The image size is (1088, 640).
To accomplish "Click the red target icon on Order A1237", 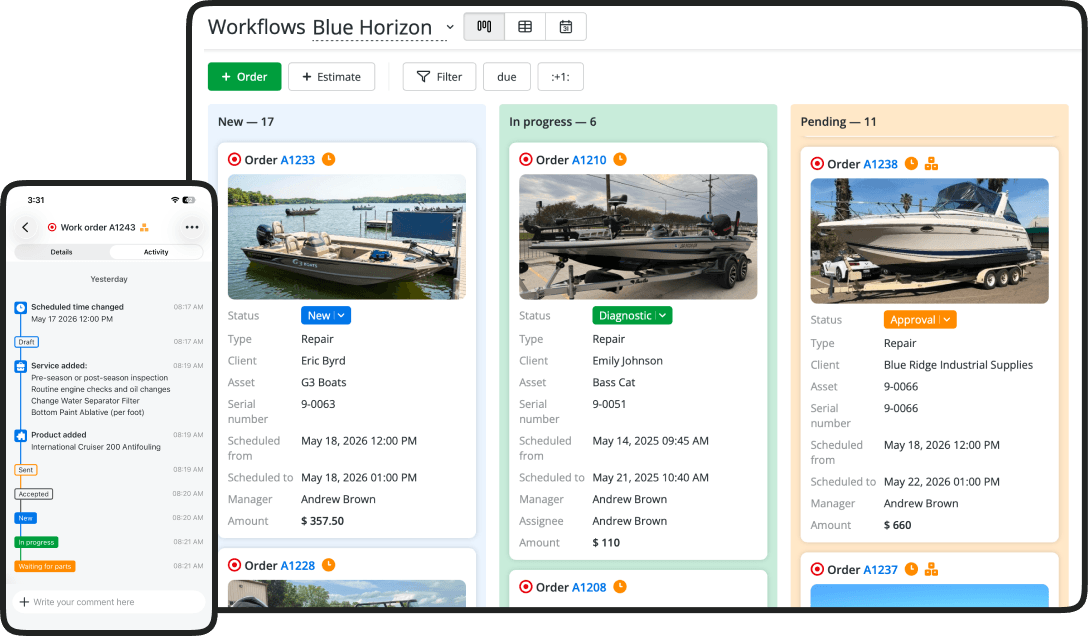I will coord(817,570).
